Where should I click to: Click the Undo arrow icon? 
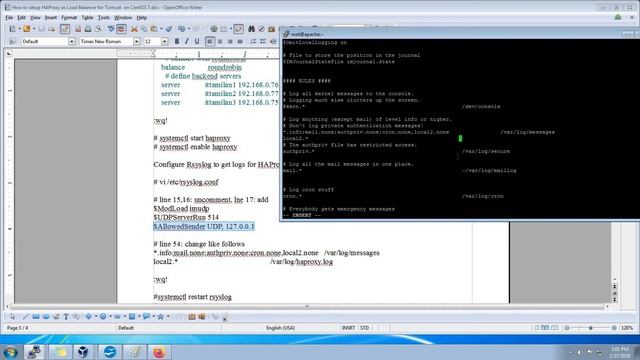point(181,29)
